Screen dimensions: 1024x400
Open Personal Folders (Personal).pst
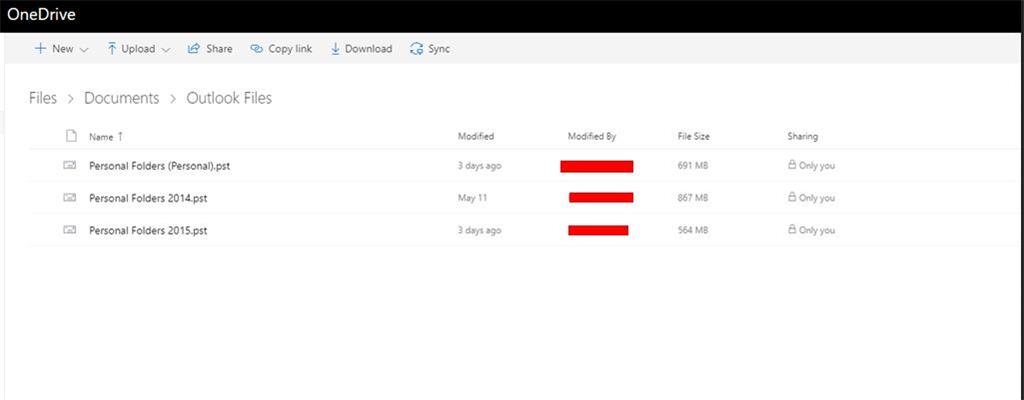coord(159,166)
